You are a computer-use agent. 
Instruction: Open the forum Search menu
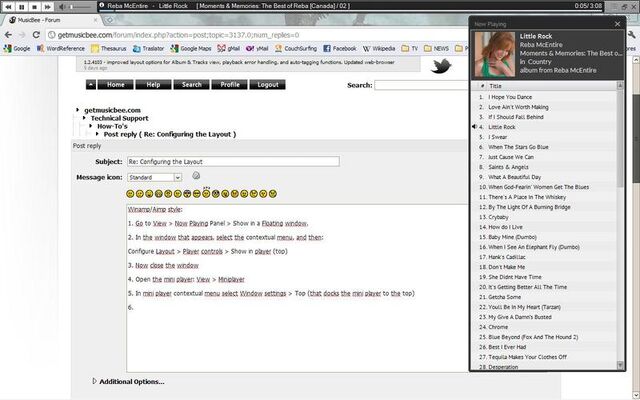point(191,84)
